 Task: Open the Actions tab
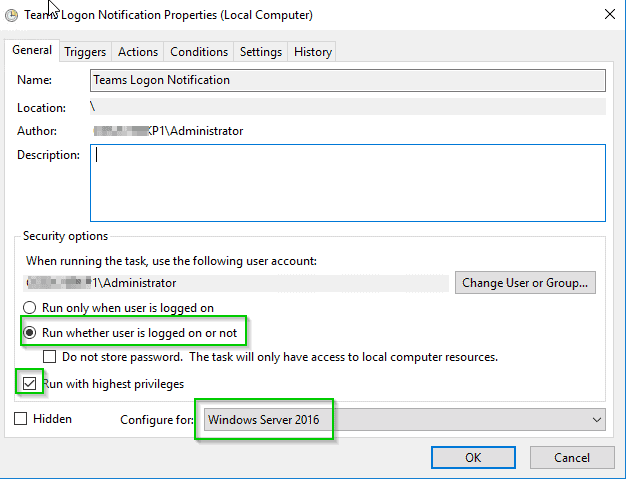tap(138, 52)
